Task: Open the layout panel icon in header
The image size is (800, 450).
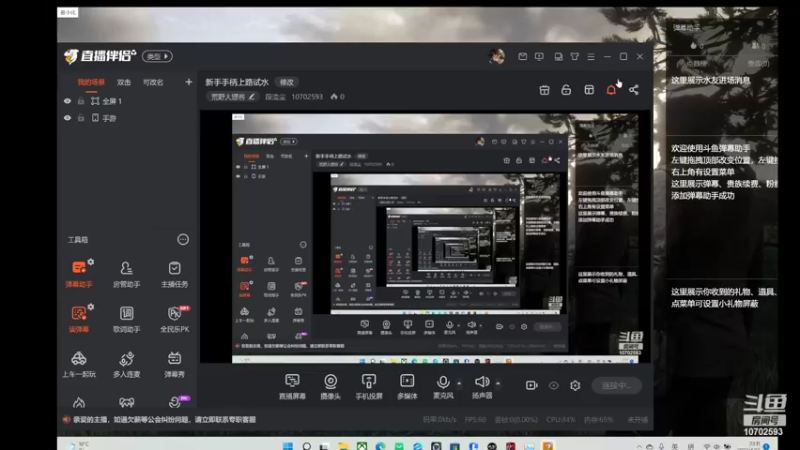Action: 589,90
